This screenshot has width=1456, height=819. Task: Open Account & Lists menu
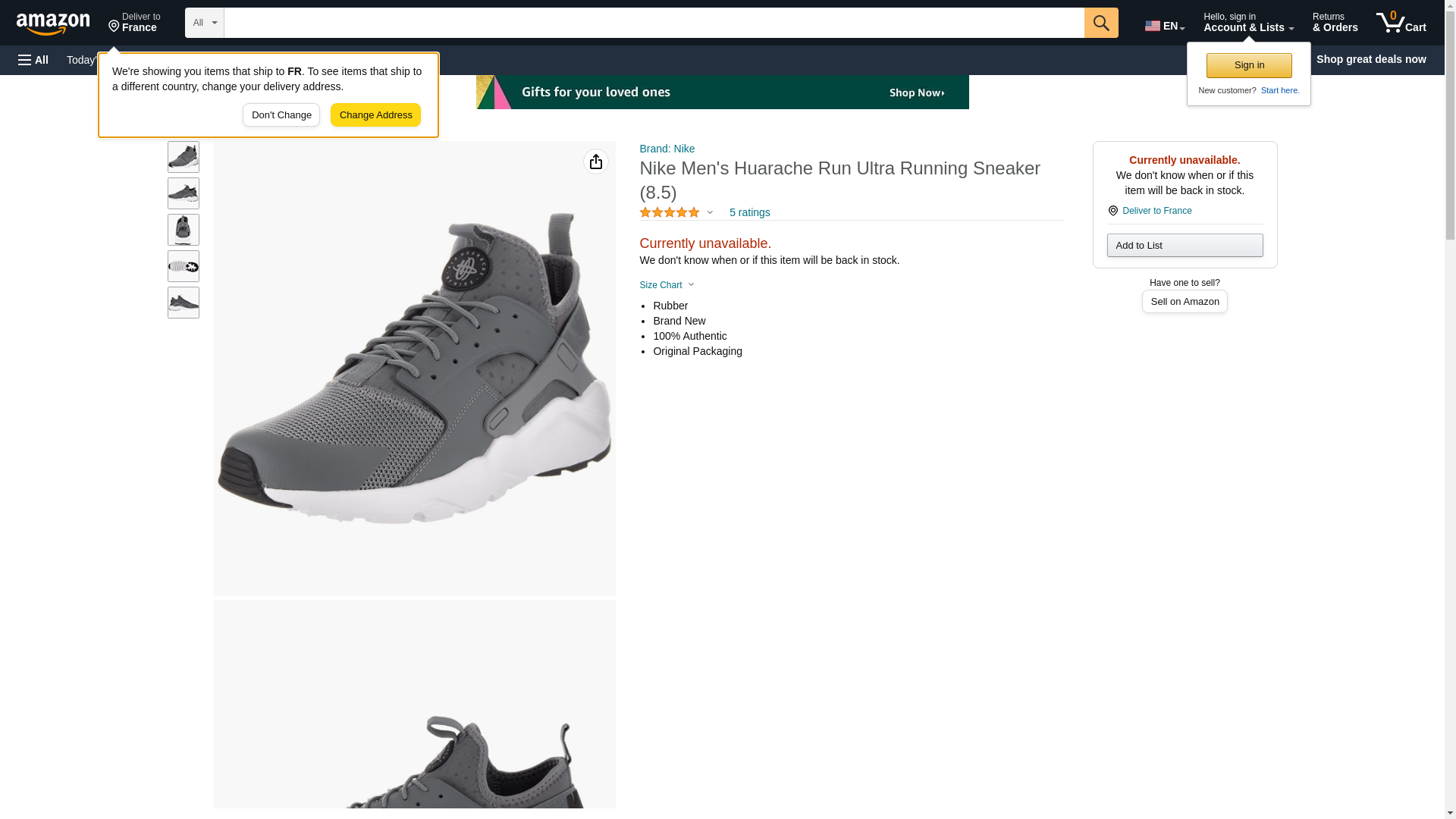[x=1248, y=23]
